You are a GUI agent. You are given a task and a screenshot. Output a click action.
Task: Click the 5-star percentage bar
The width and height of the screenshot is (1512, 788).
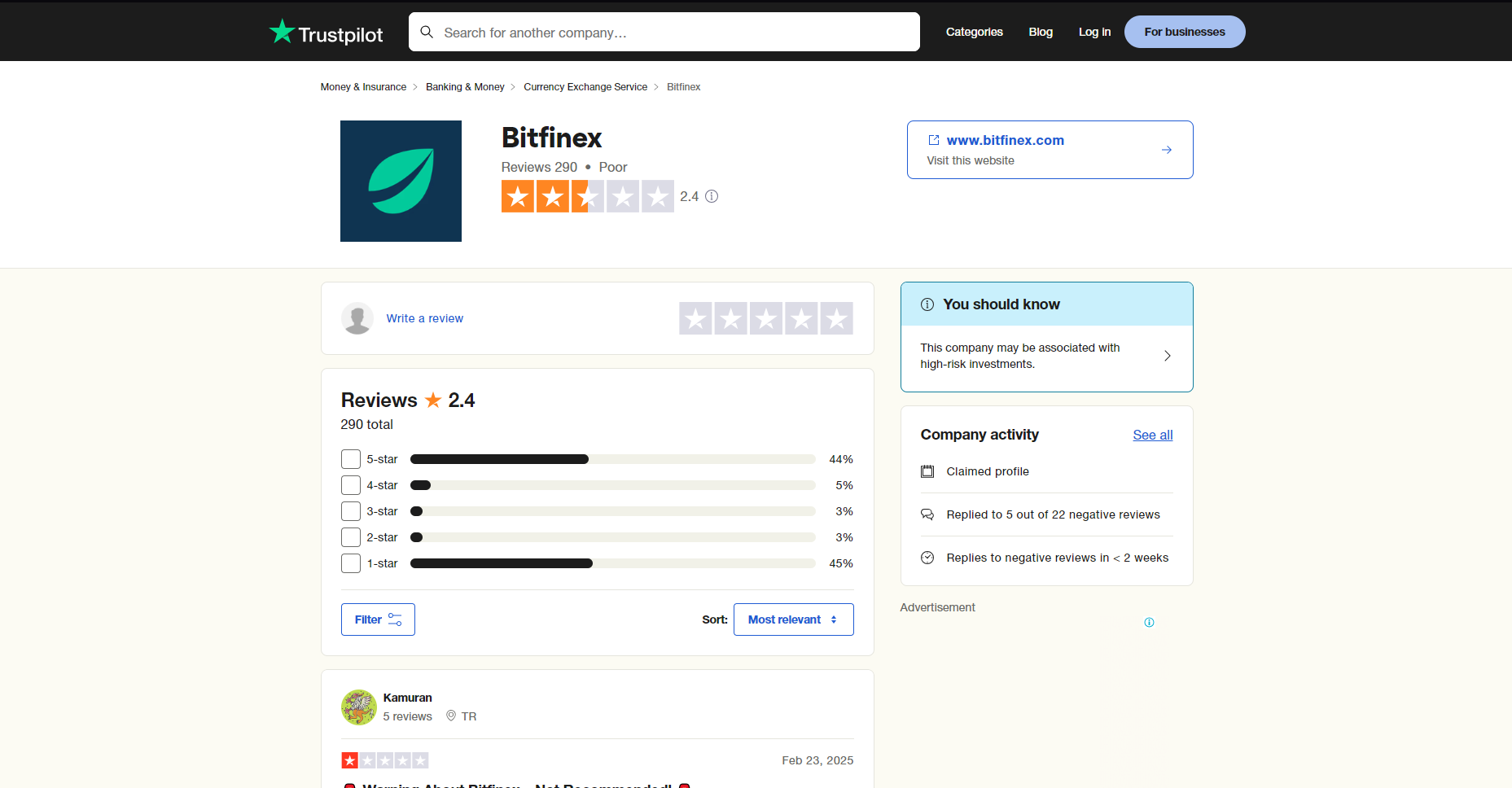pos(613,459)
